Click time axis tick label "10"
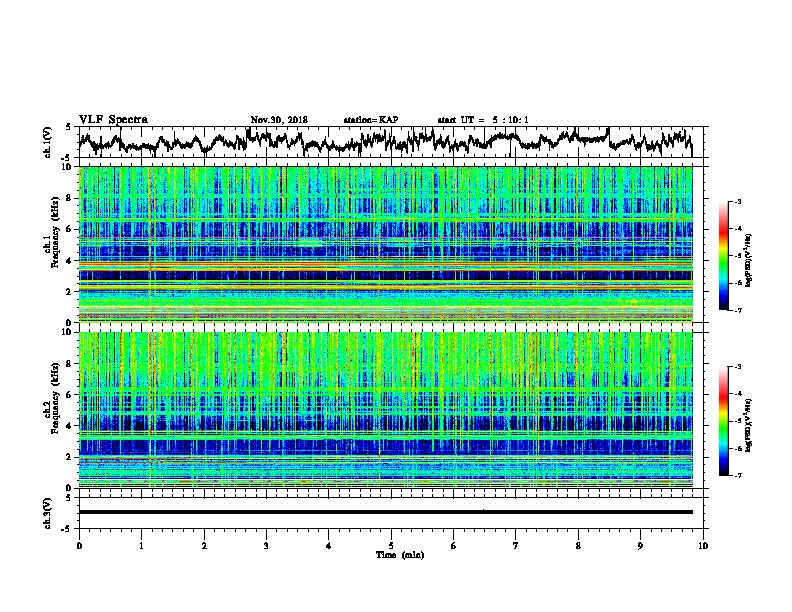This screenshot has width=792, height=612. [x=703, y=546]
